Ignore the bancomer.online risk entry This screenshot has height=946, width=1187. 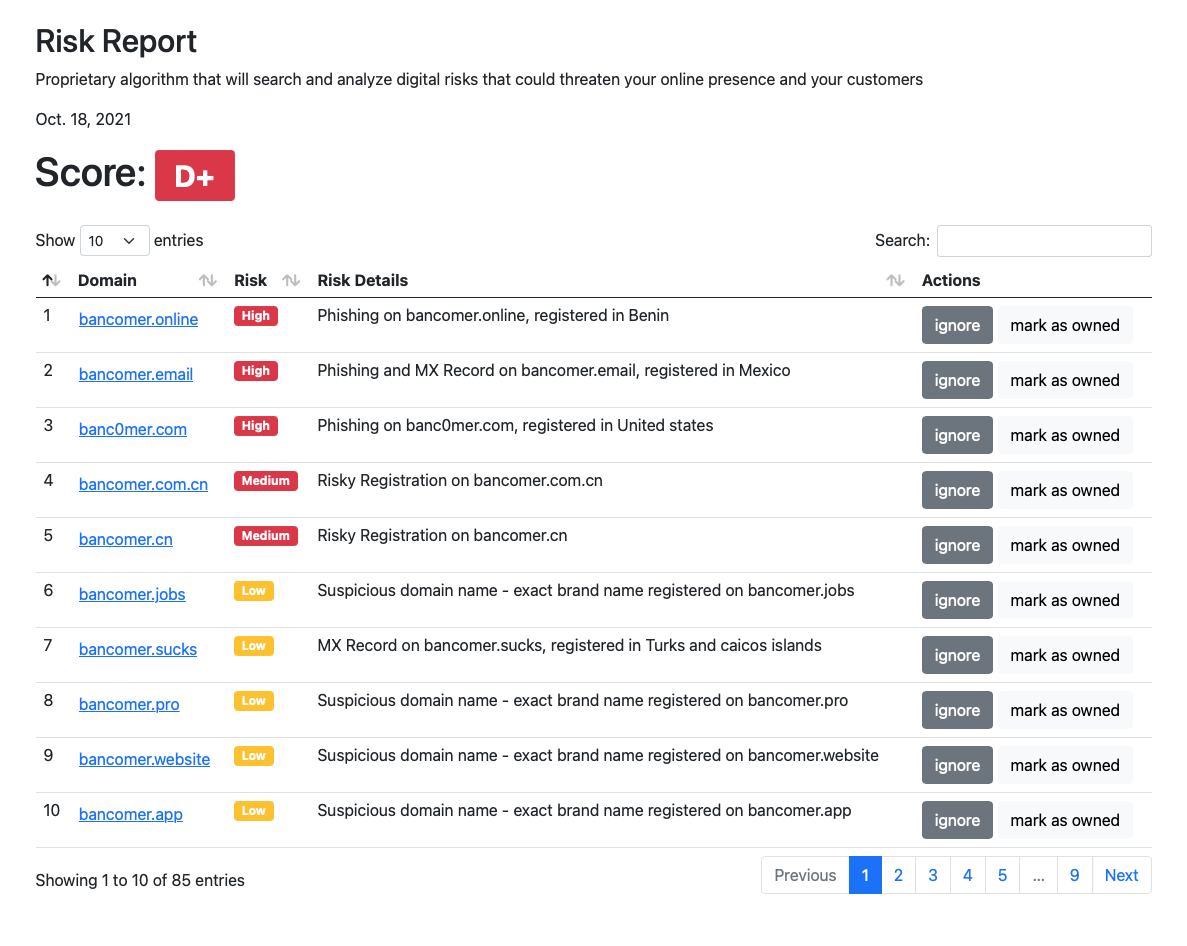(x=957, y=325)
